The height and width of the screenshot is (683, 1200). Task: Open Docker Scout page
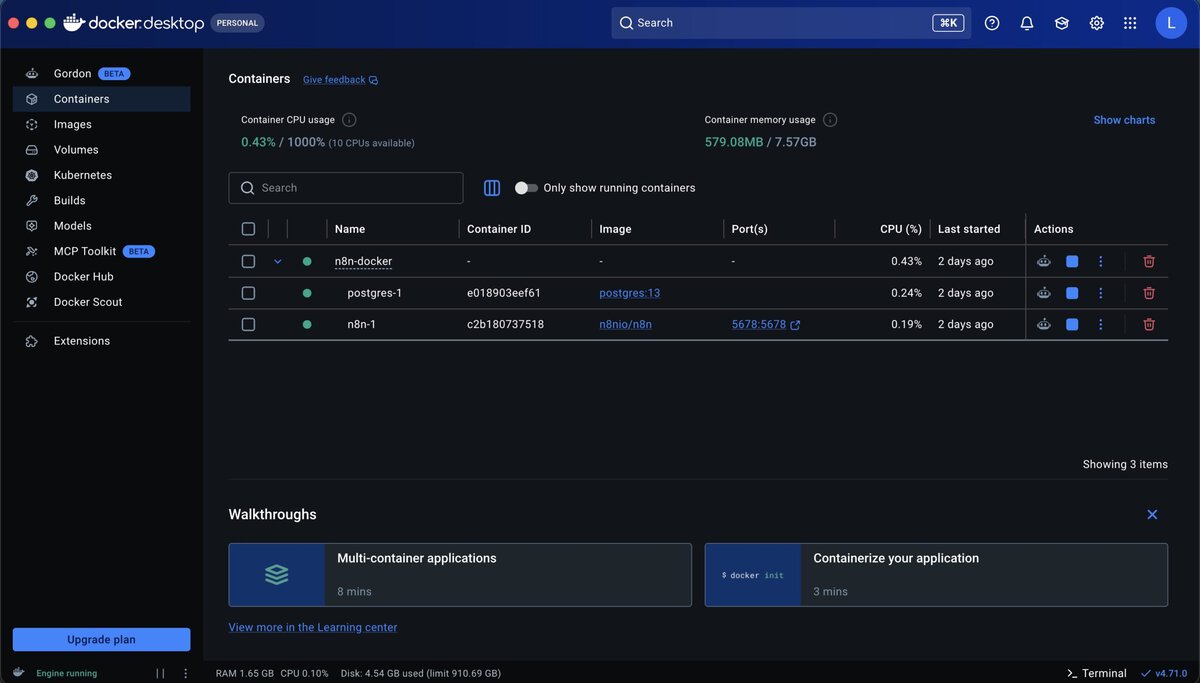pos(101,302)
